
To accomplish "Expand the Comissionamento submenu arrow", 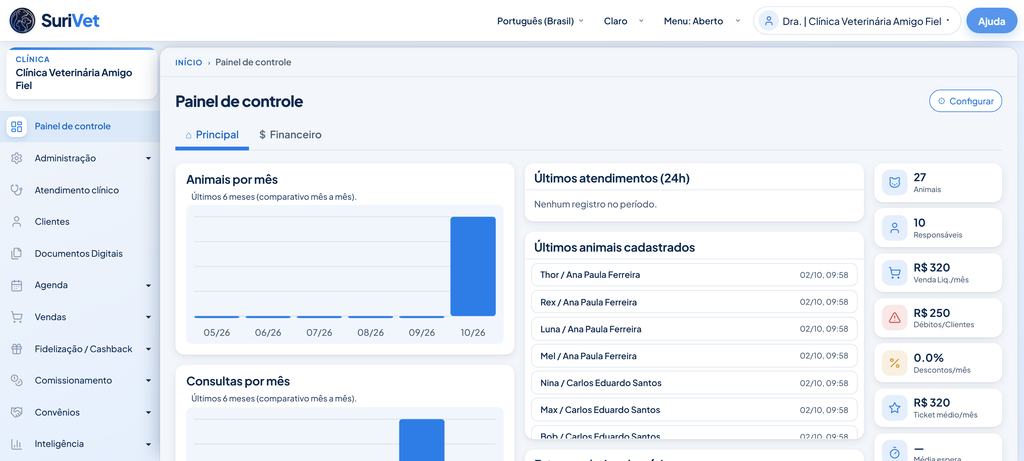I will coord(148,381).
